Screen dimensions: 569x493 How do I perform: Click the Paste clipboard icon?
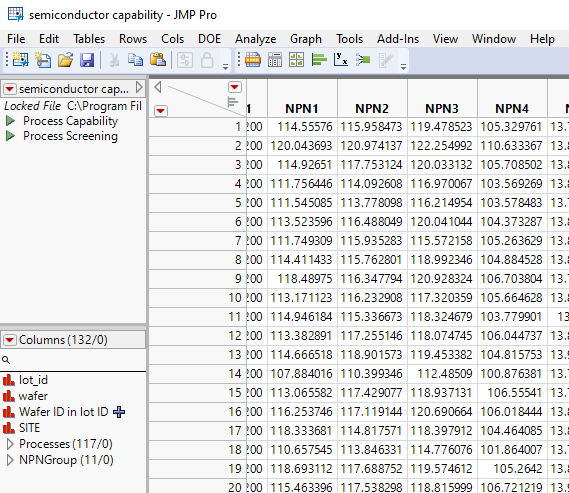(158, 60)
